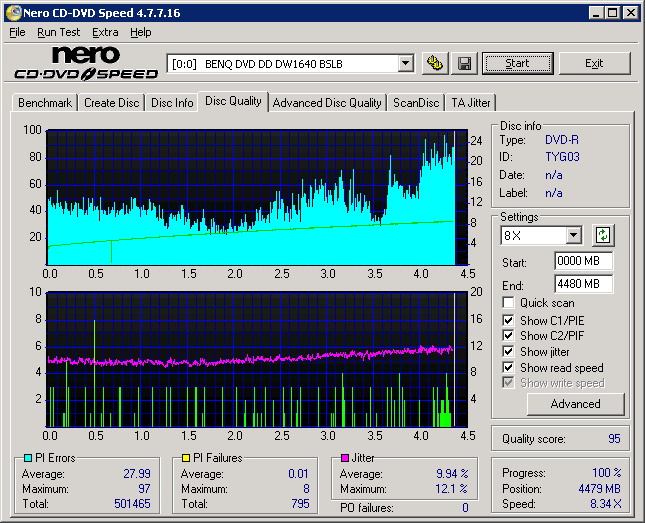Click the floppy disk save icon
The image size is (645, 523).
point(464,63)
